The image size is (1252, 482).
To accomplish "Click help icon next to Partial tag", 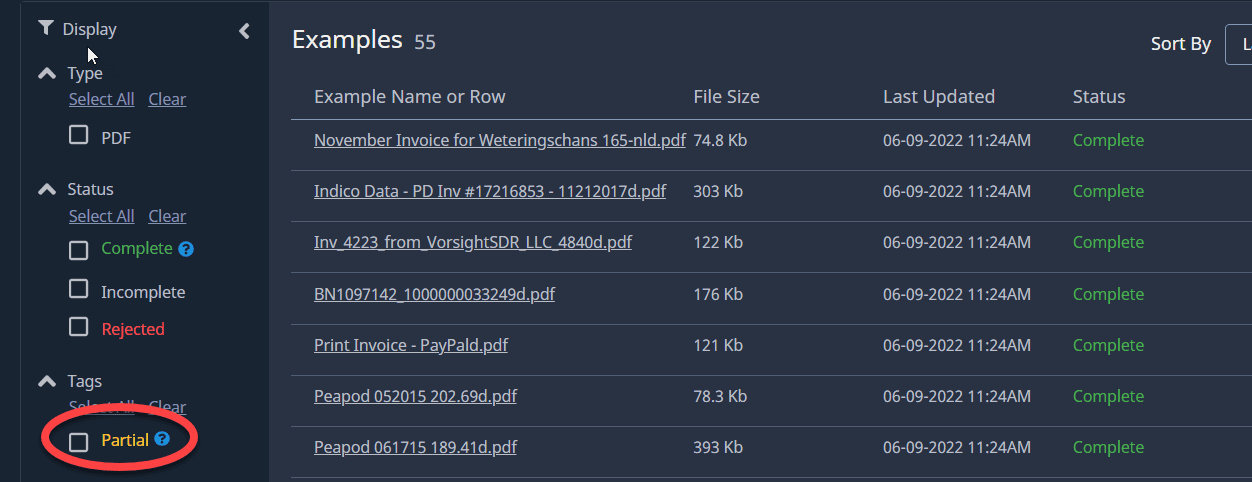I will (162, 439).
